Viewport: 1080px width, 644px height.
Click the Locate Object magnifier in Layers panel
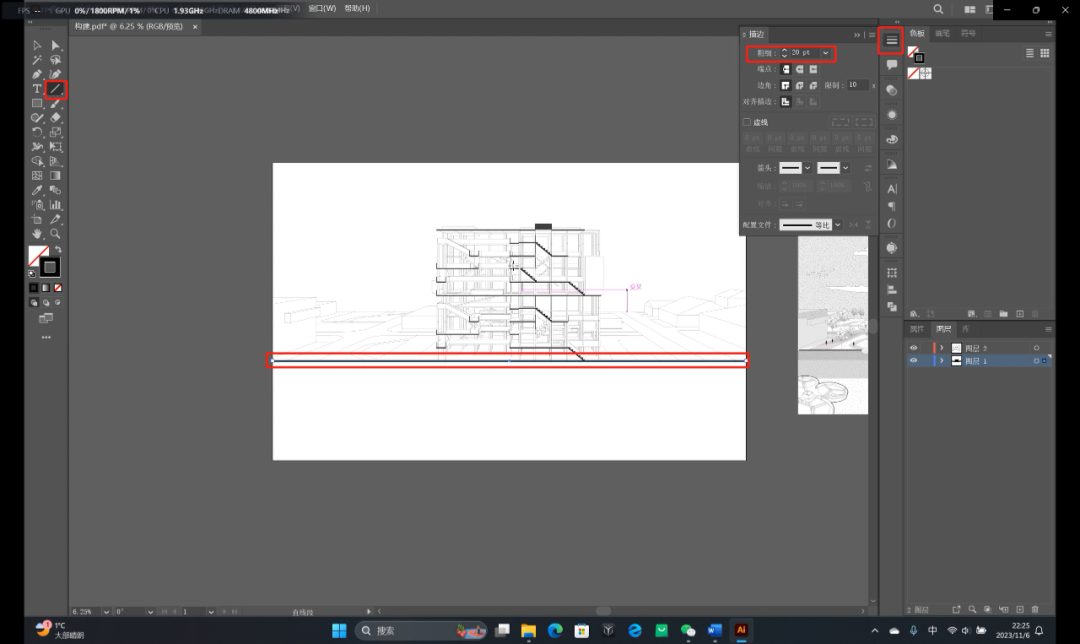(x=972, y=610)
